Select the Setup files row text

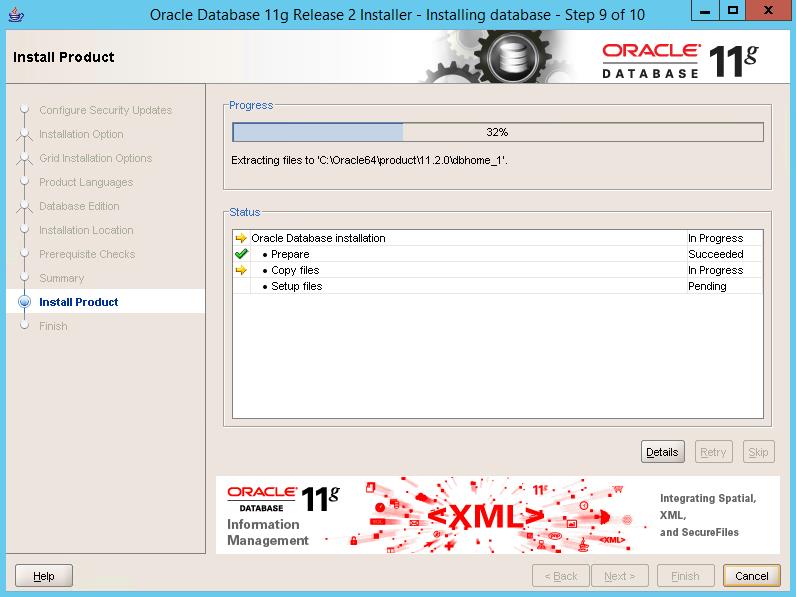click(296, 286)
